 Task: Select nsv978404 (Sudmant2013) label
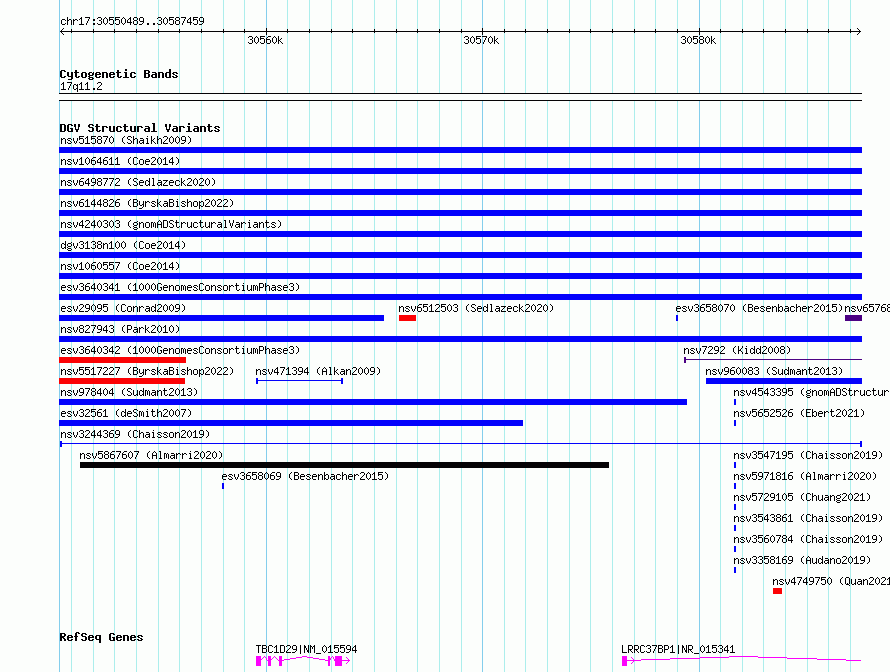point(129,392)
